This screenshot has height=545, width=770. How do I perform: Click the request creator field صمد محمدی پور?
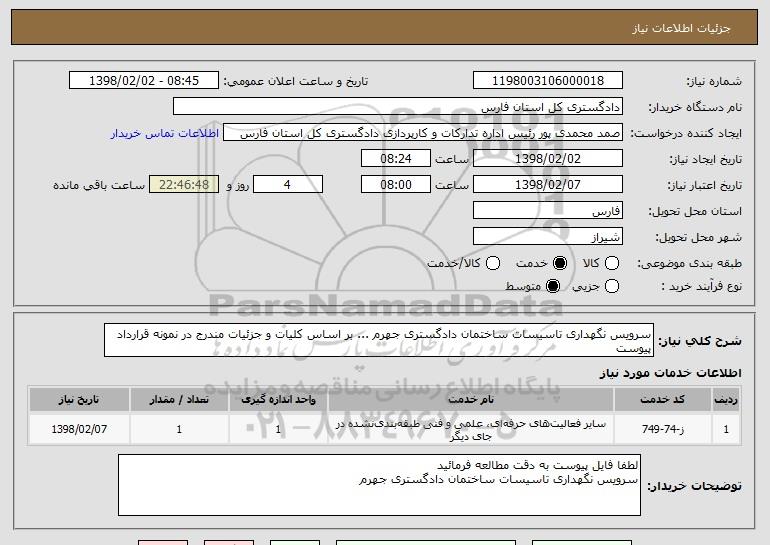point(423,133)
